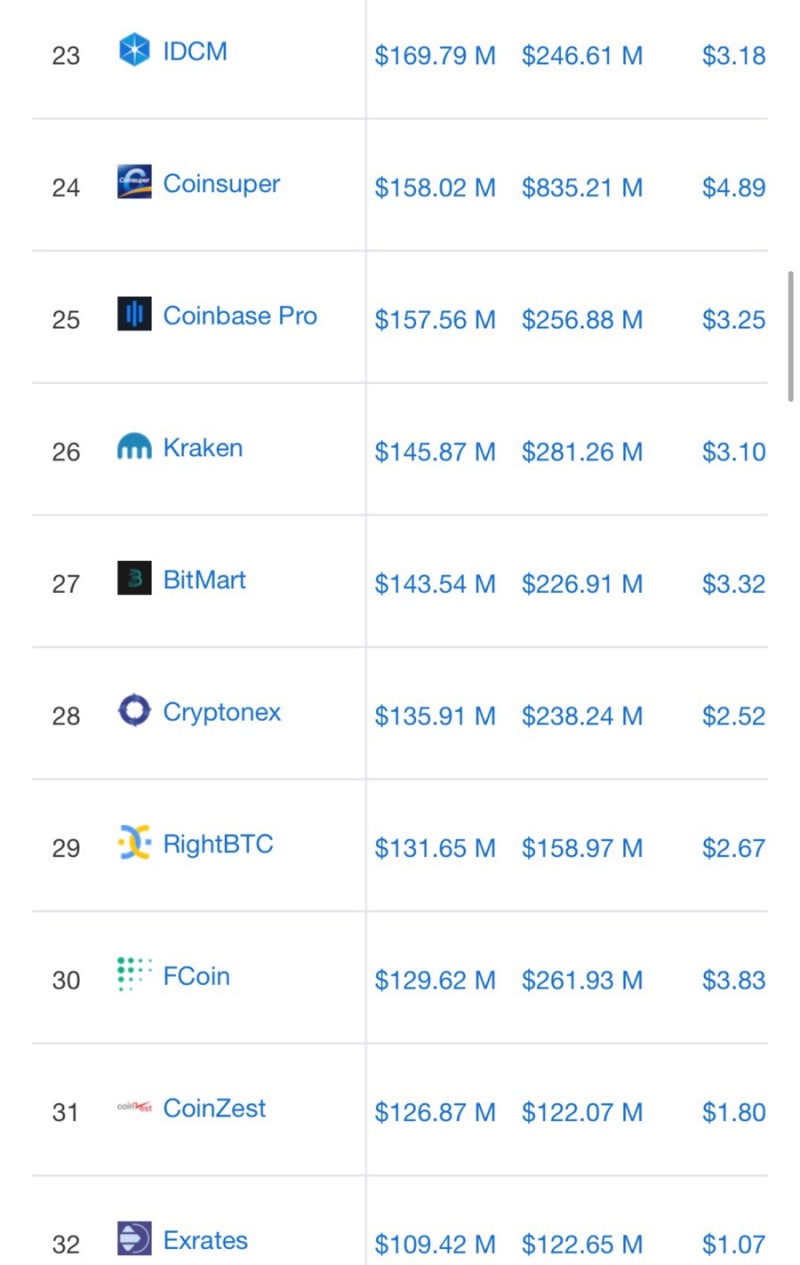Open the Coinbase Pro exchange link
This screenshot has height=1265, width=800.
click(240, 316)
